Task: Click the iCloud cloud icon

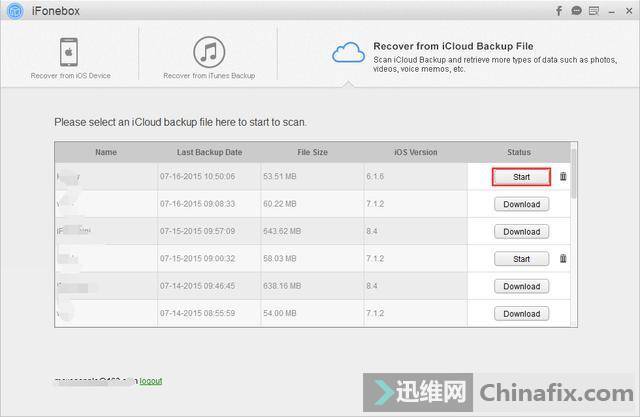Action: [x=348, y=53]
